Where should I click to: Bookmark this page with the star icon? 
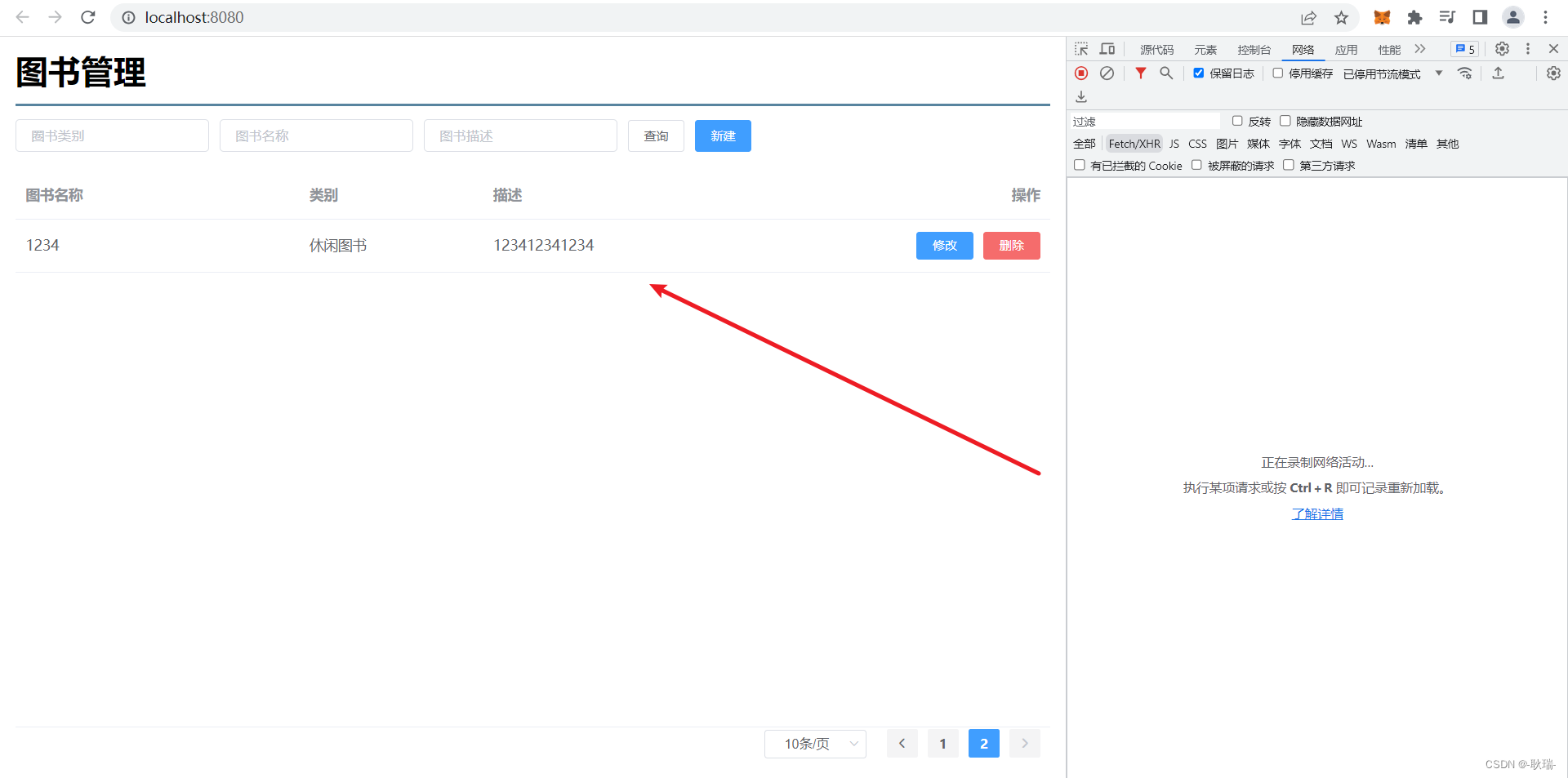[1341, 17]
